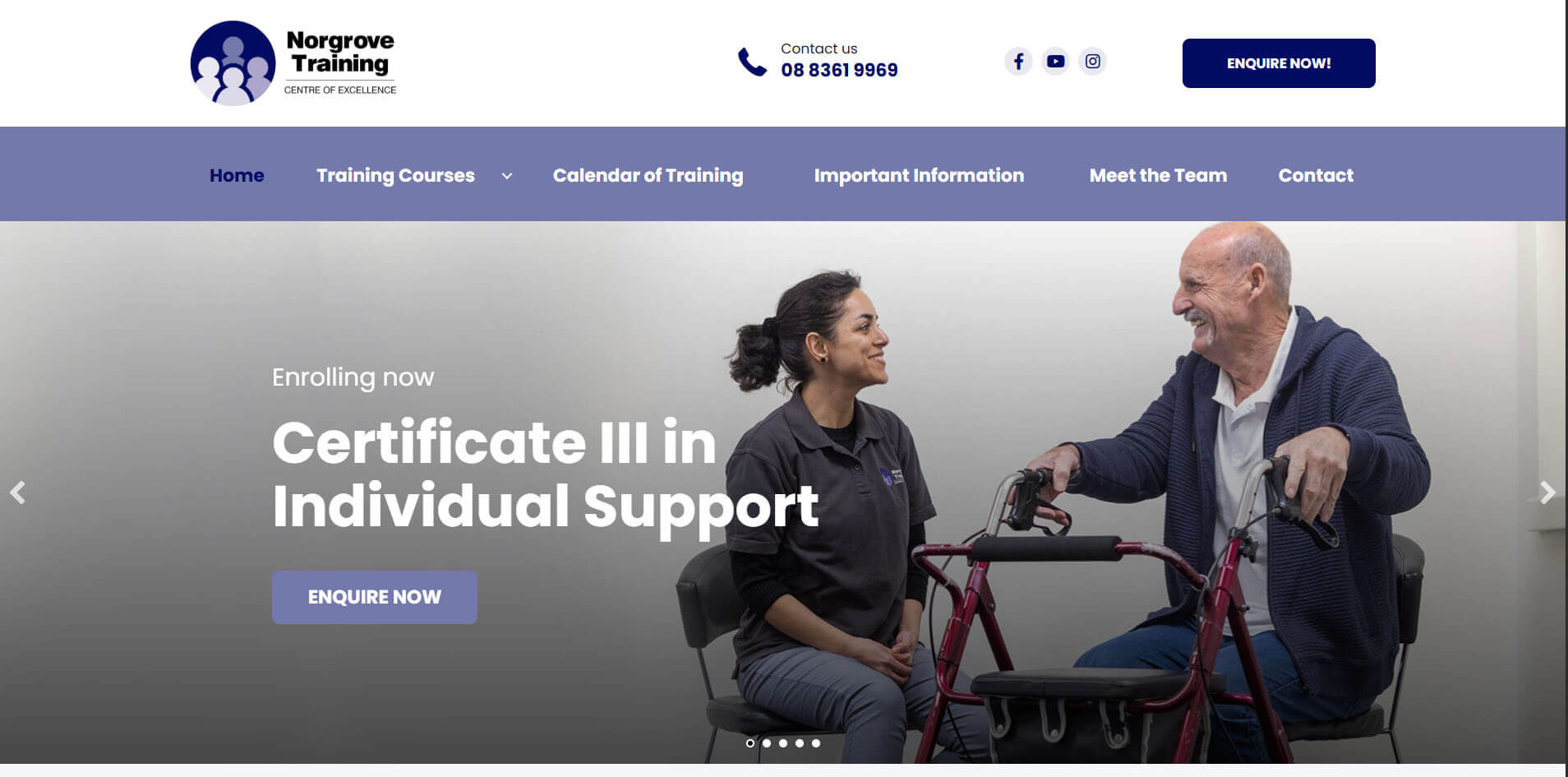Click the Norgrove Training logo
The image size is (1568, 777).
click(293, 63)
